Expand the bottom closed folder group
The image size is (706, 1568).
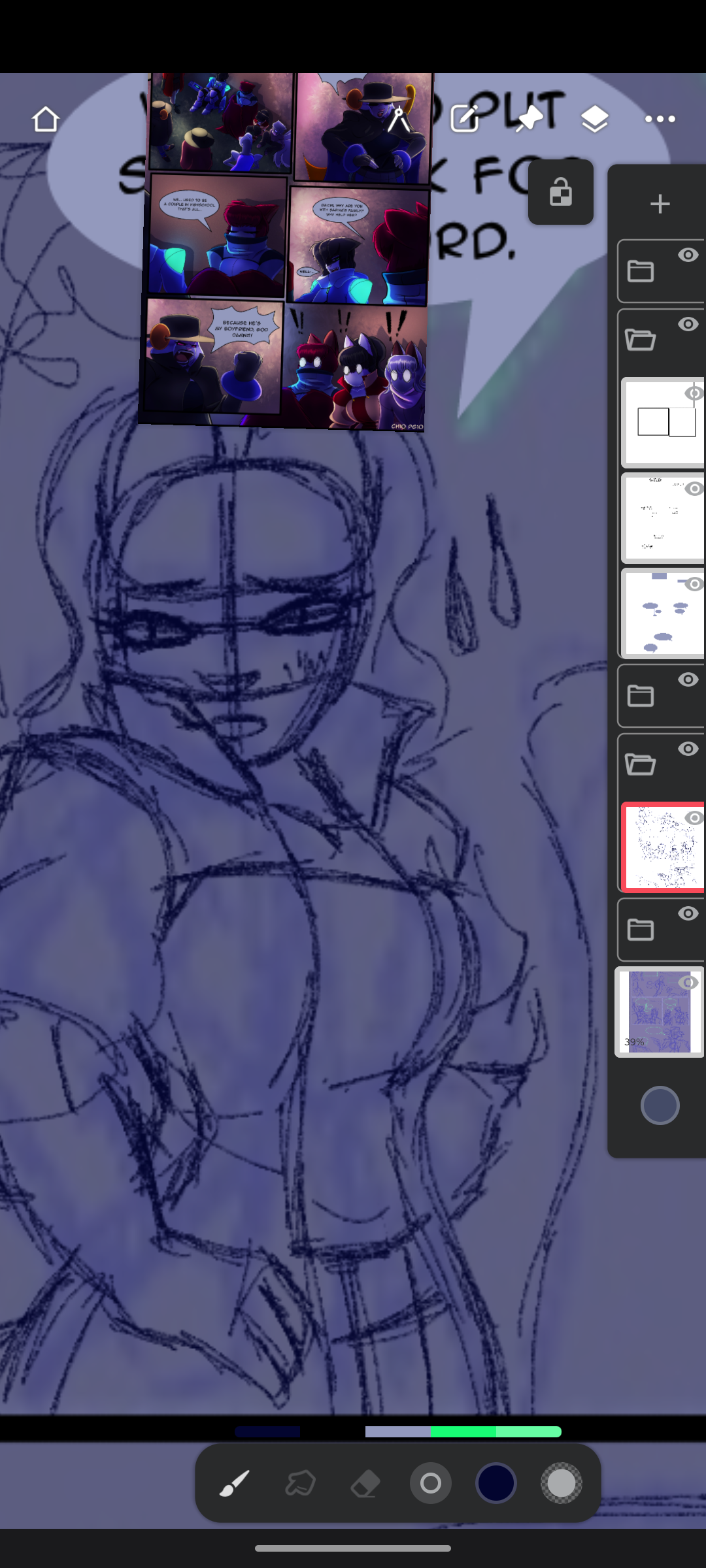[641, 929]
